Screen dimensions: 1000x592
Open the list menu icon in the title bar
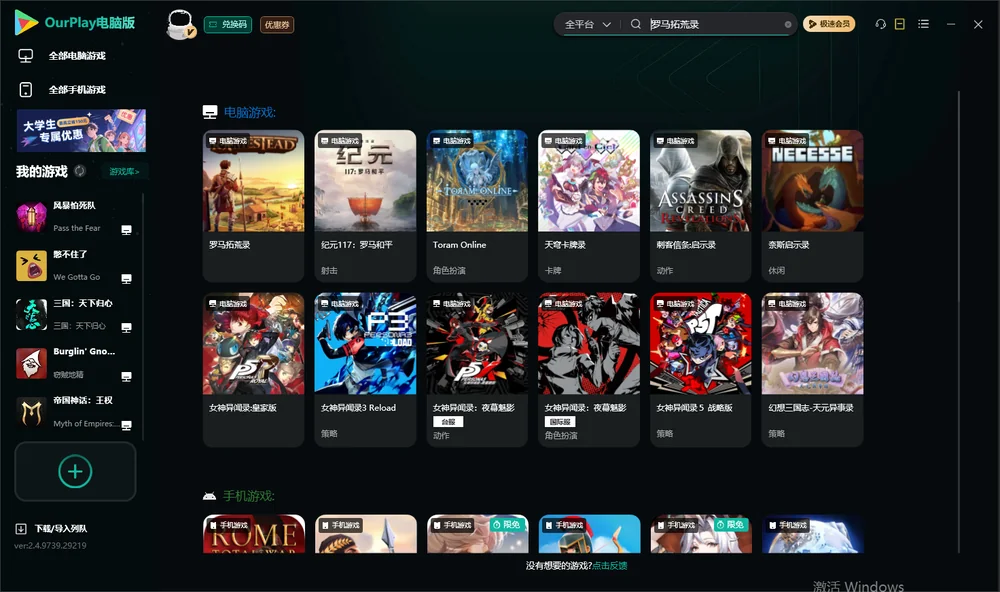pyautogui.click(x=923, y=24)
